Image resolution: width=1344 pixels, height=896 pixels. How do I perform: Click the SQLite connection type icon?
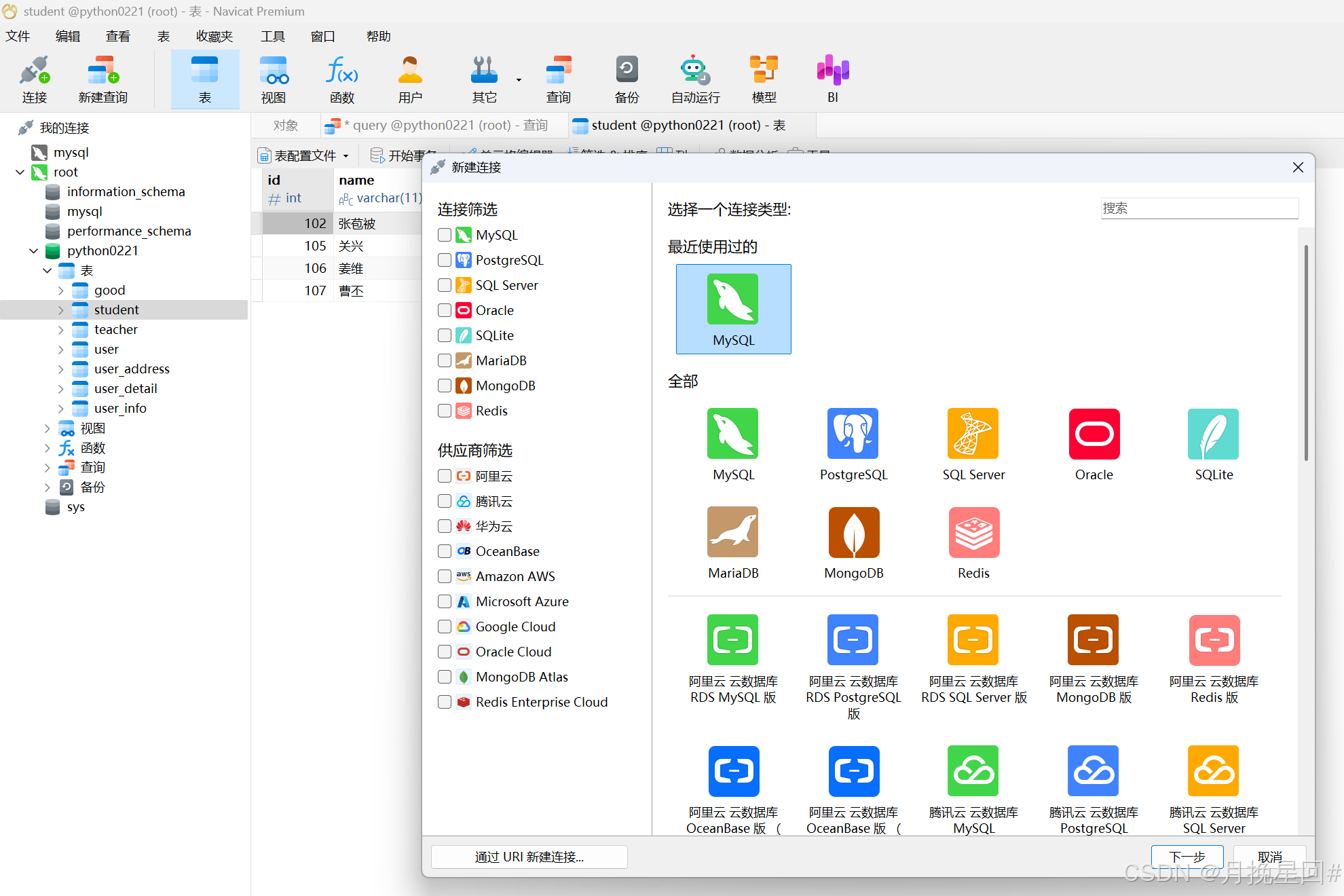[1213, 434]
